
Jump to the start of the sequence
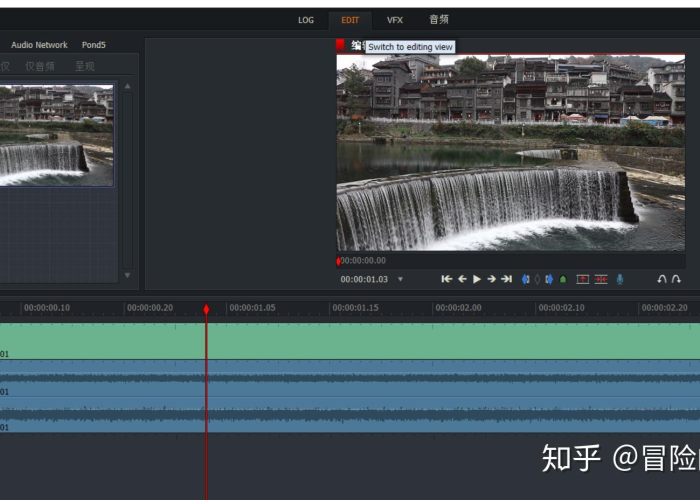[446, 279]
